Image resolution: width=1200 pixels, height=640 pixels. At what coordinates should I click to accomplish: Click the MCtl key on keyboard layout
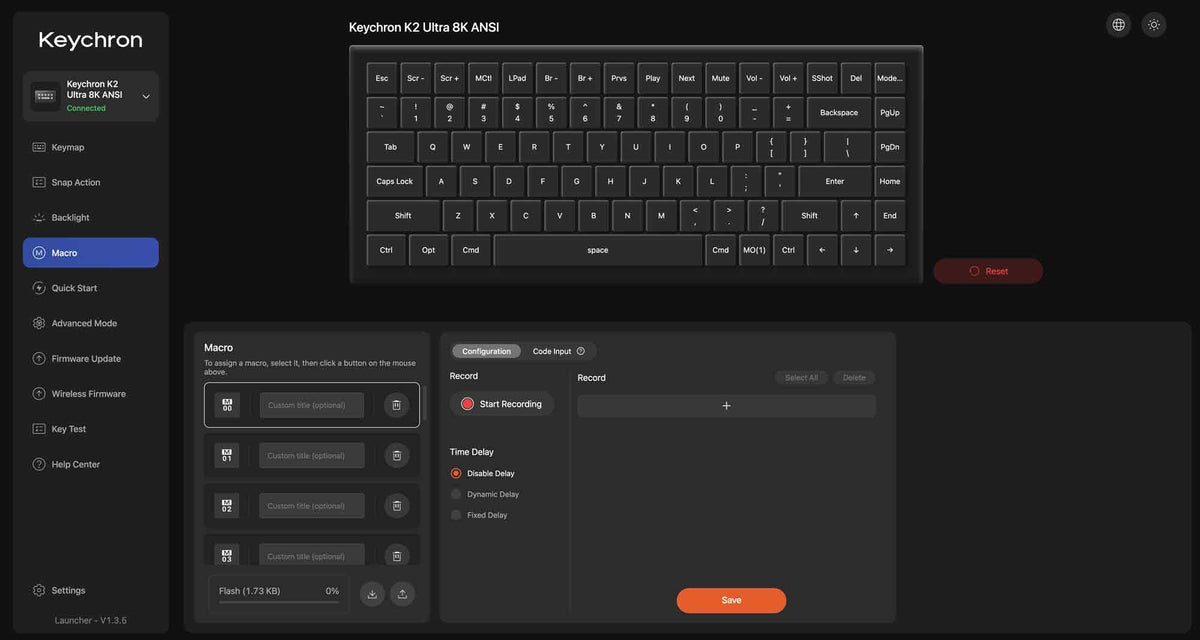[483, 78]
